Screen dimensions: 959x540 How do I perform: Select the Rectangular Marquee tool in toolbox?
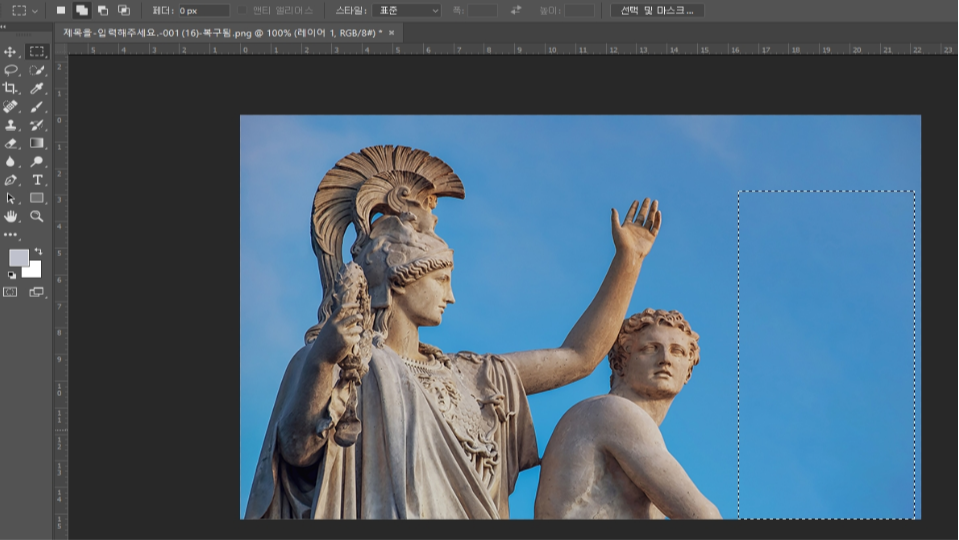click(37, 52)
